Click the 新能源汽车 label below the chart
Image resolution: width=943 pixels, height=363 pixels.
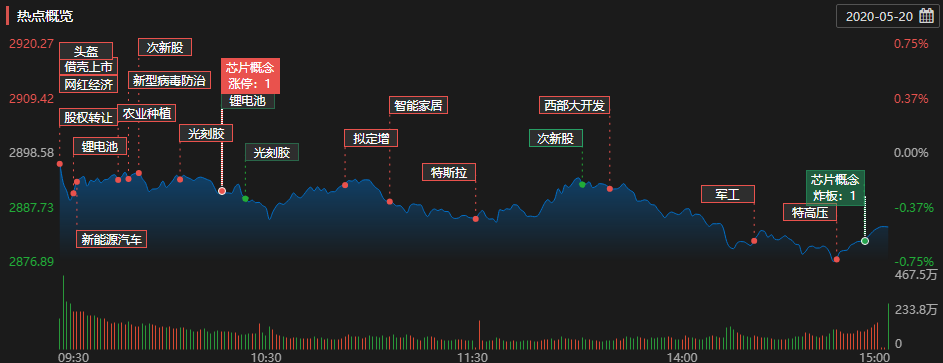click(112, 239)
